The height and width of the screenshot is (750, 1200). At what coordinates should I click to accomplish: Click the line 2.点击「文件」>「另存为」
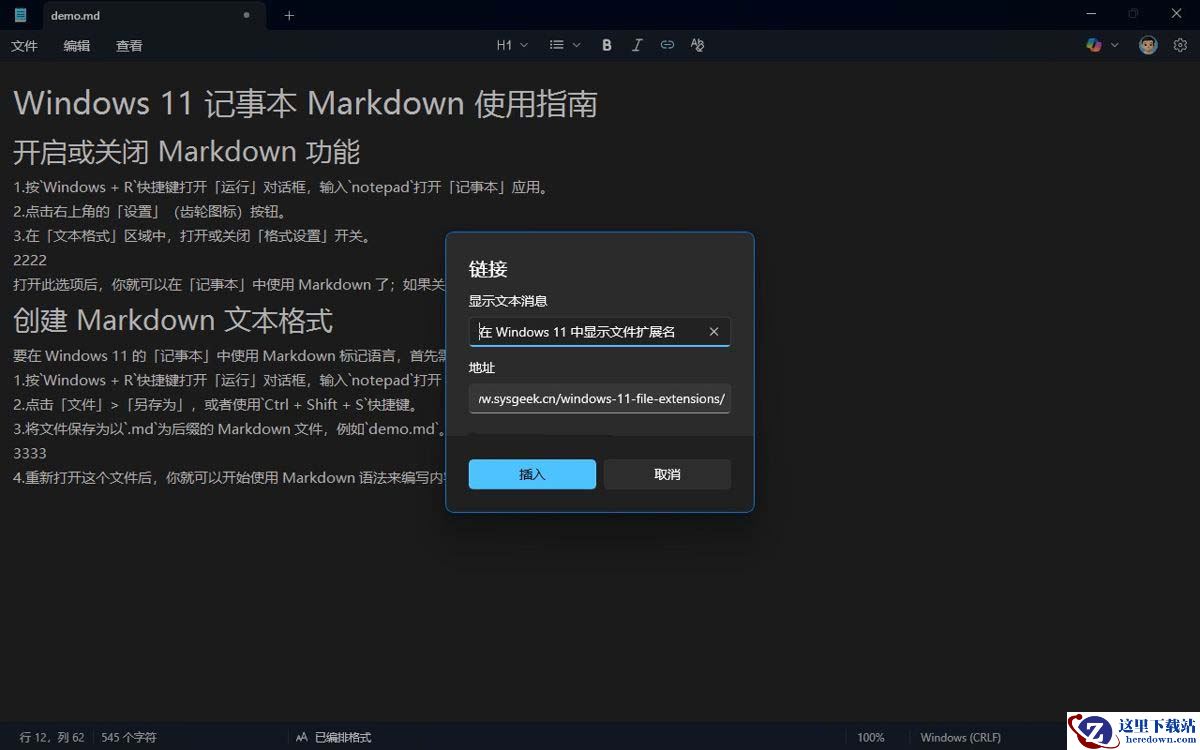215,404
